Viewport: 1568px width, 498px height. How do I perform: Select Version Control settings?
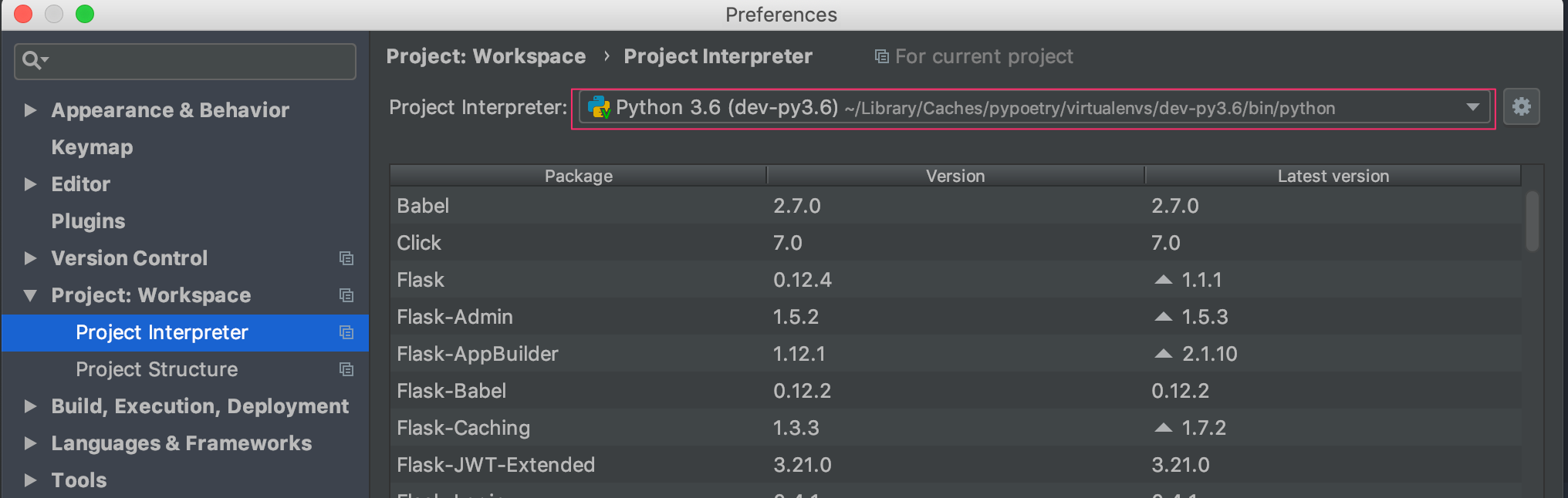(x=129, y=258)
